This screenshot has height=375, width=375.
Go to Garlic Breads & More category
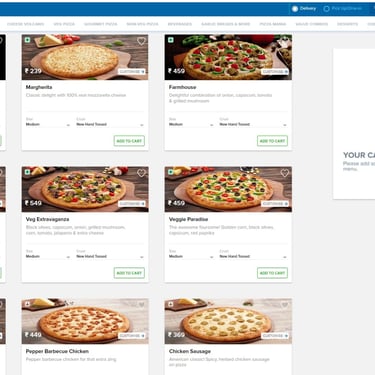pos(226,24)
